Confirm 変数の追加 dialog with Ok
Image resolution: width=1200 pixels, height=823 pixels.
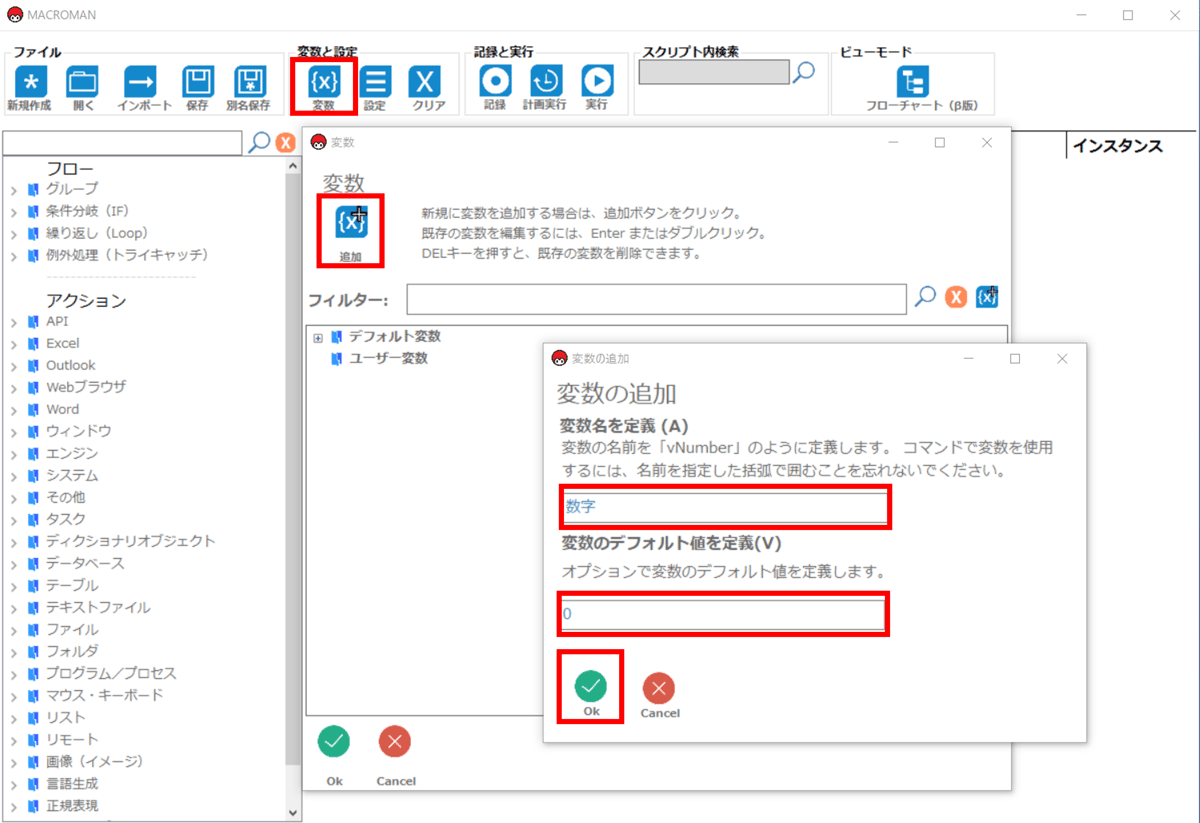(x=591, y=686)
